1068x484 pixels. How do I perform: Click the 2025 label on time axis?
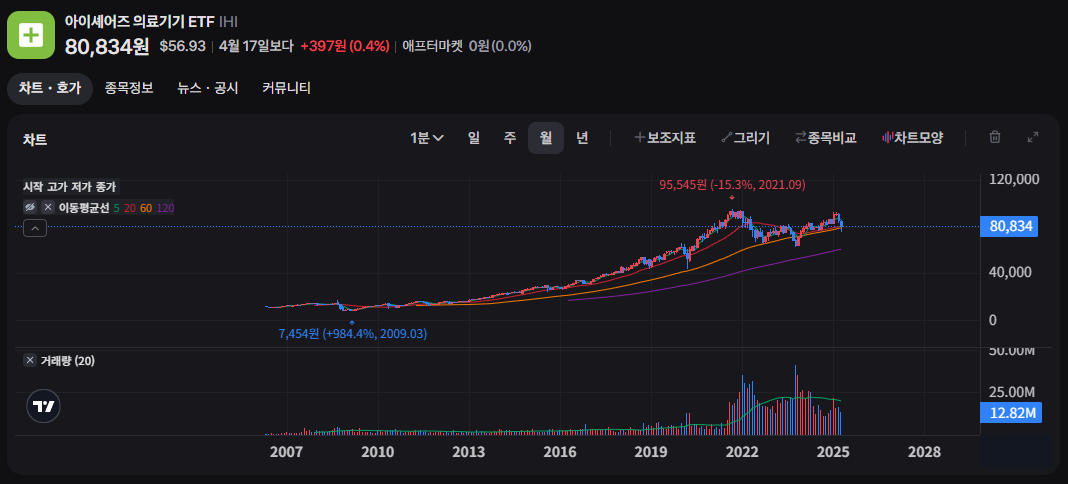click(x=833, y=452)
